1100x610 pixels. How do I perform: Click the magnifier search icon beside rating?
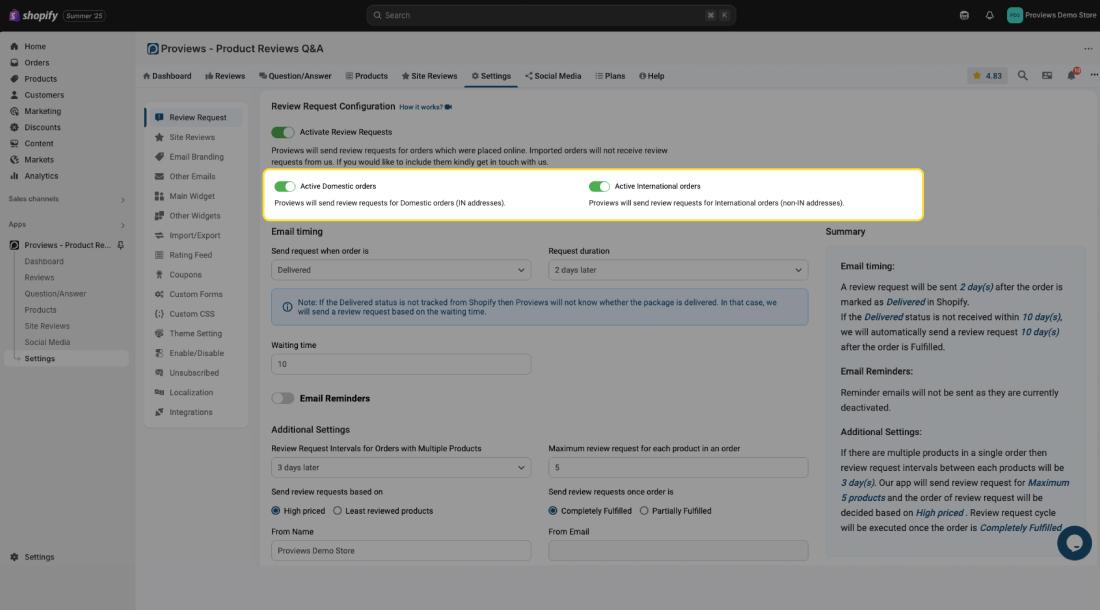[x=1022, y=75]
